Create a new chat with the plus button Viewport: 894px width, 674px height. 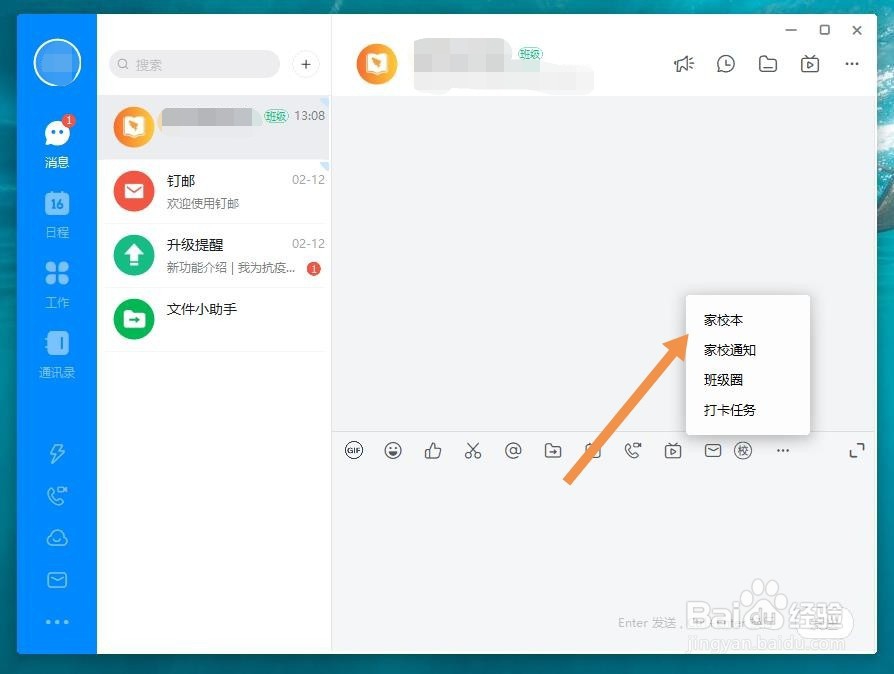pyautogui.click(x=305, y=64)
